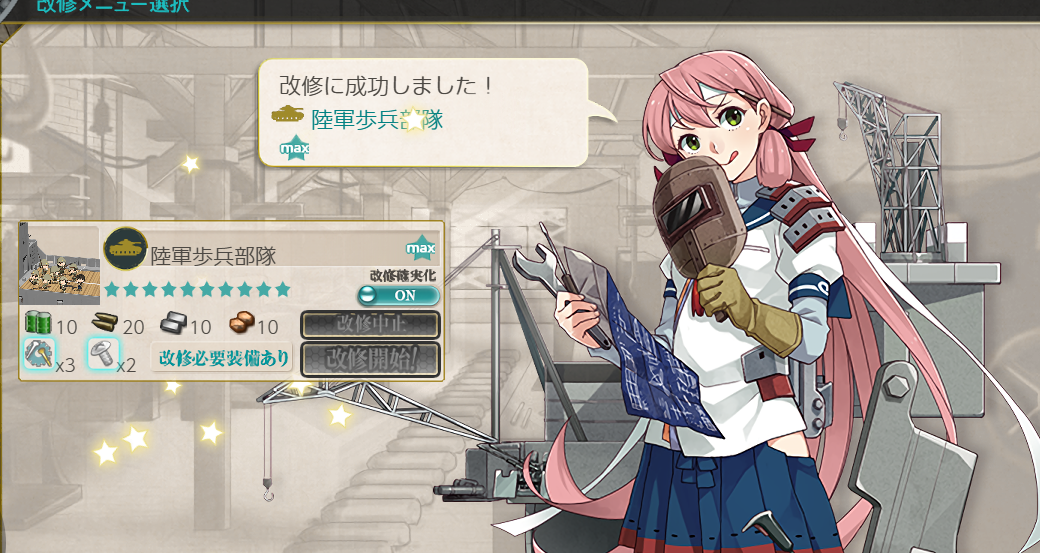Toggle the 改修確実化 ON switch
The width and height of the screenshot is (1040, 553).
tap(399, 295)
